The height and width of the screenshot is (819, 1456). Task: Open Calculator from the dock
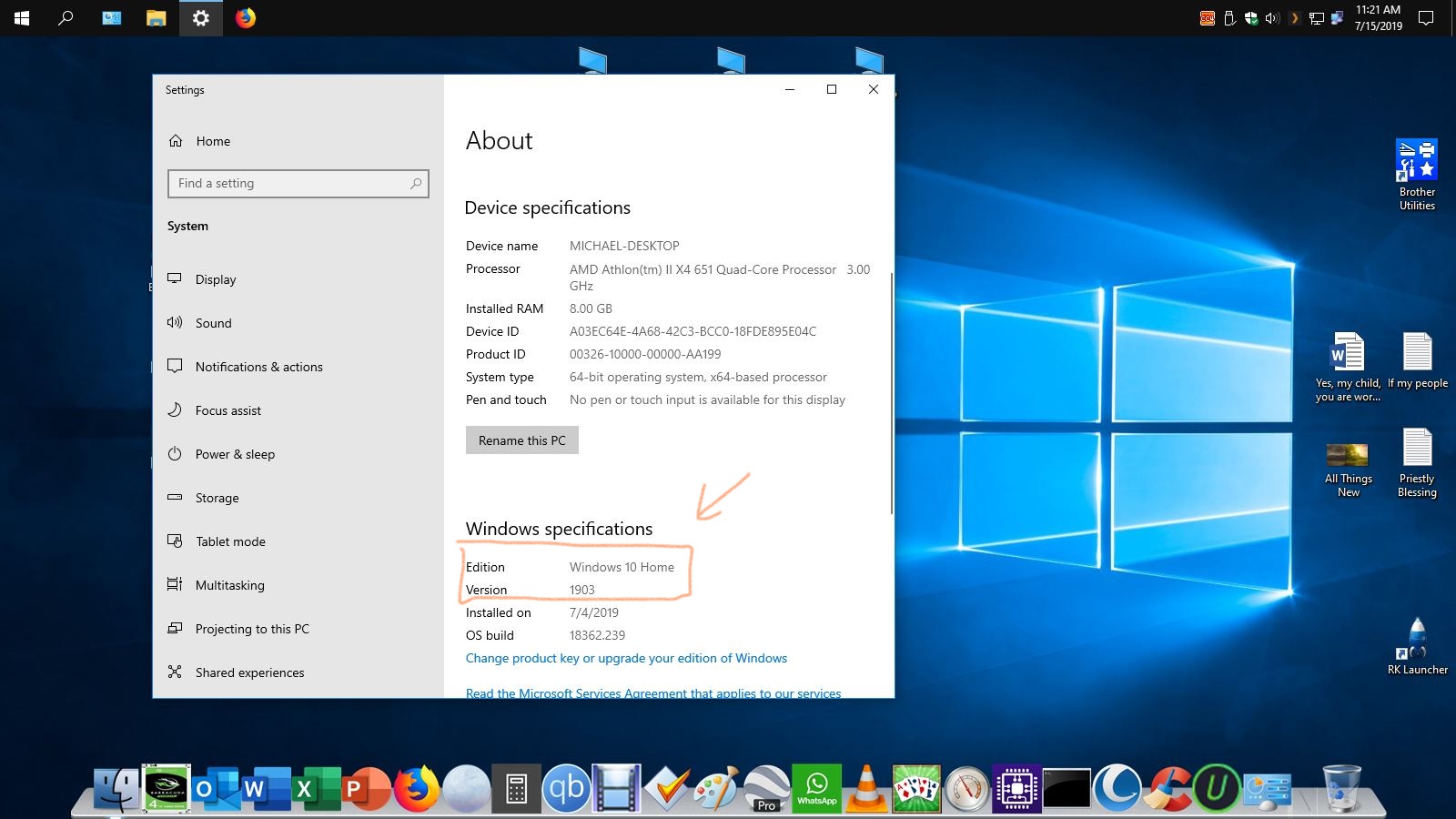[x=516, y=788]
